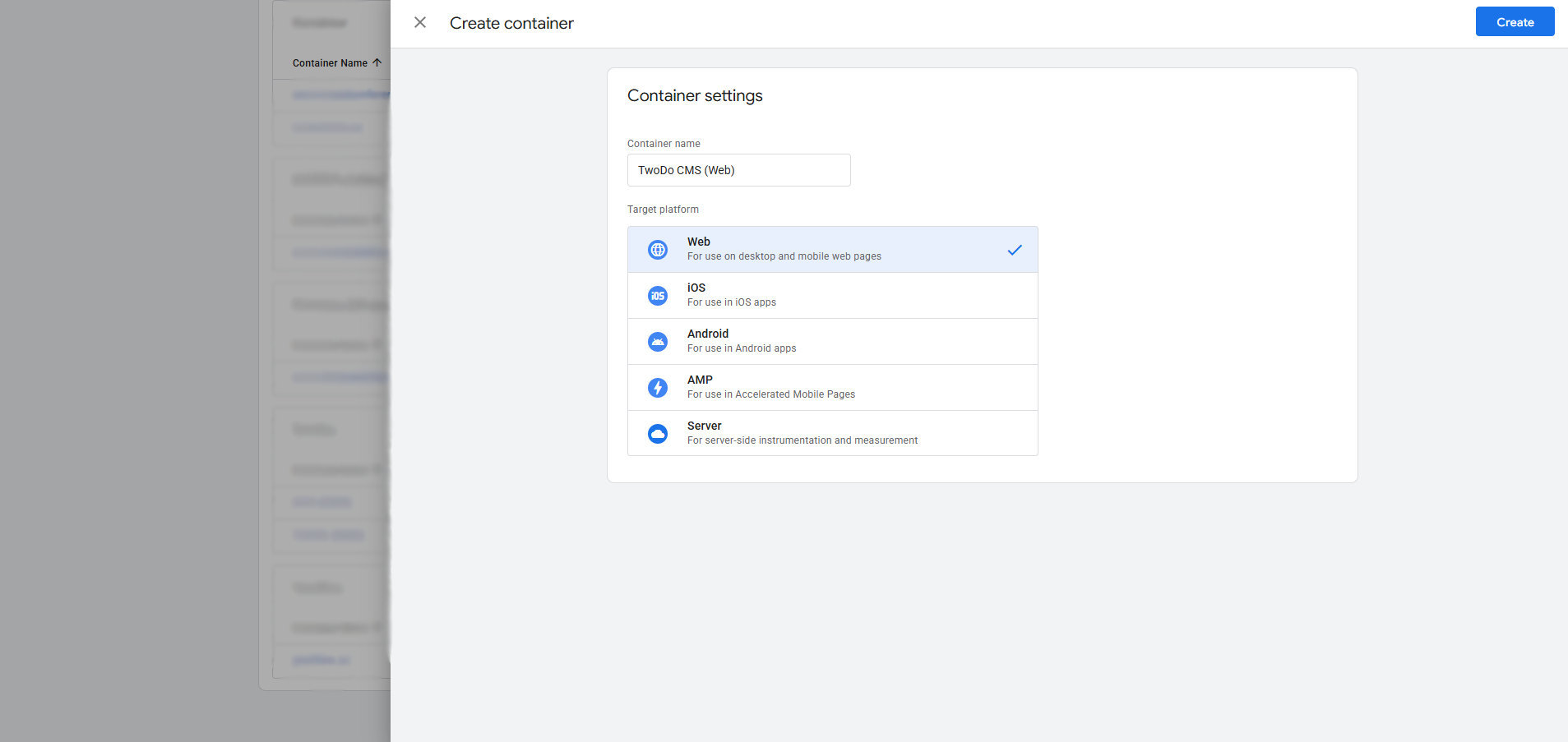This screenshot has width=1568, height=742.
Task: Click the iOS platform icon
Action: (657, 295)
